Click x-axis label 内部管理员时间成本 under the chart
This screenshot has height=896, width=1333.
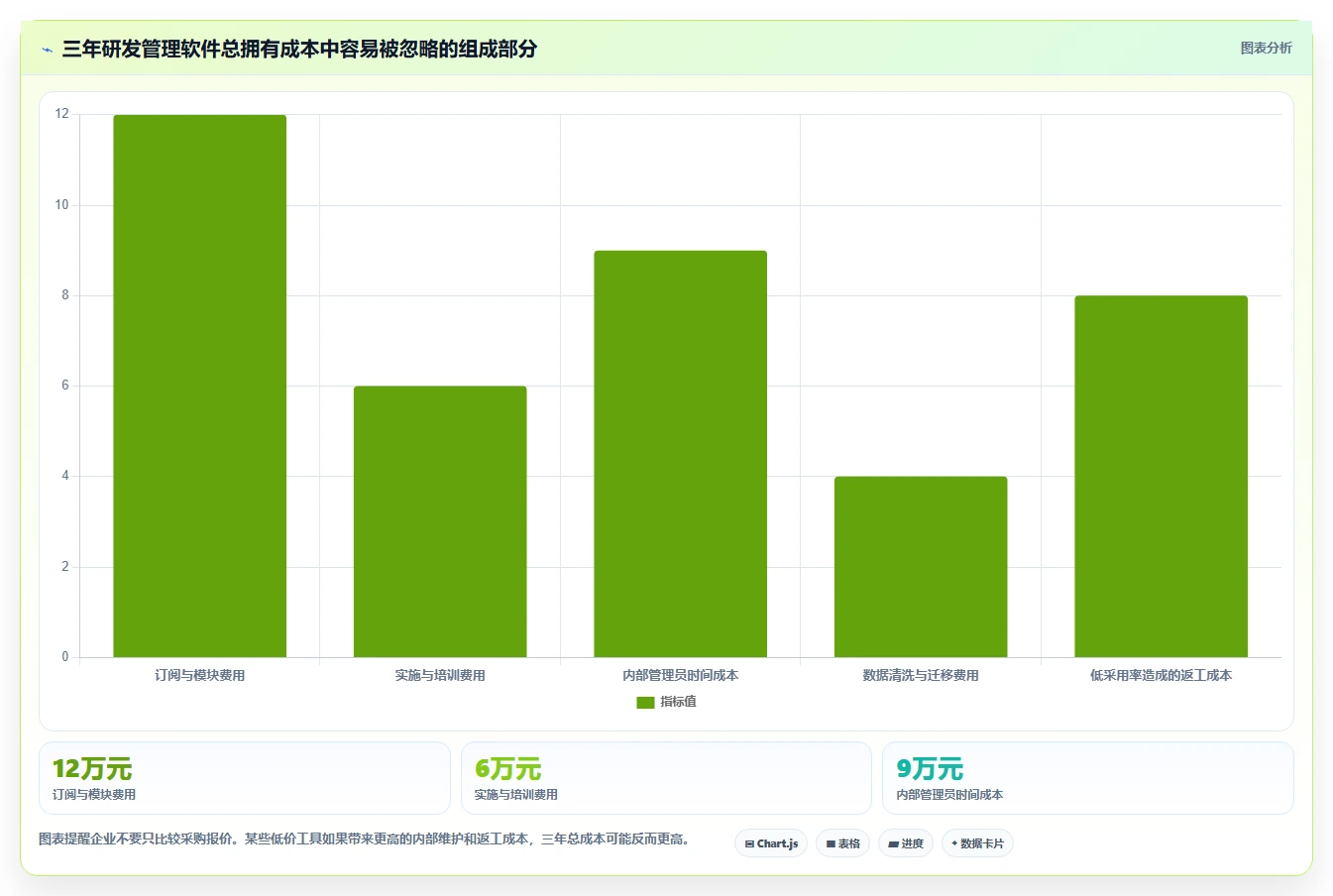pyautogui.click(x=681, y=675)
